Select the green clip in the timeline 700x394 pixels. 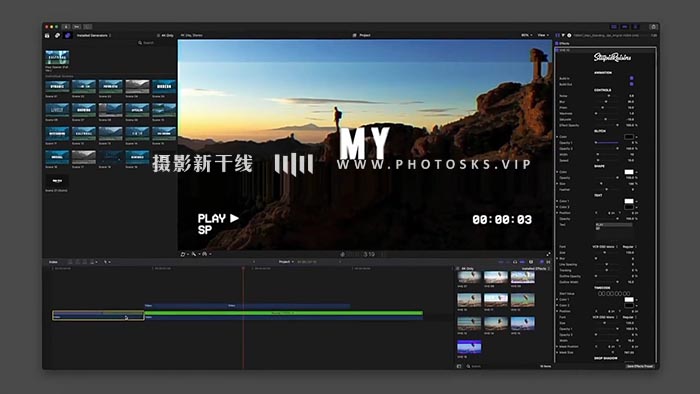(283, 313)
